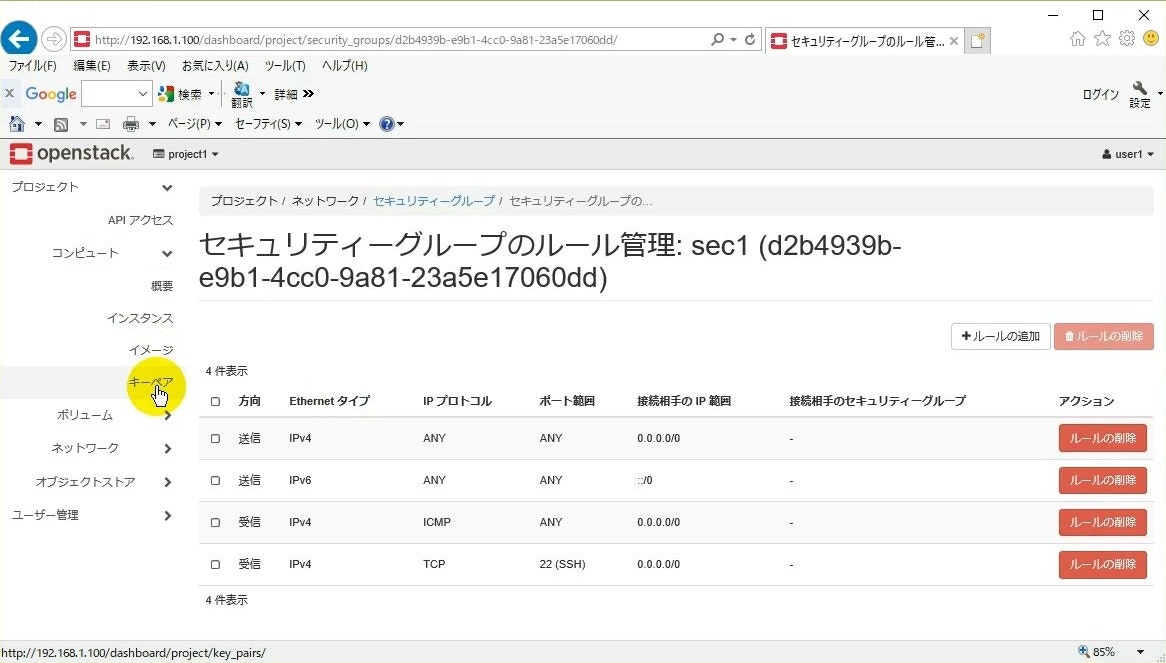Select all rules with header checkbox
This screenshot has width=1166, height=663.
tap(216, 401)
